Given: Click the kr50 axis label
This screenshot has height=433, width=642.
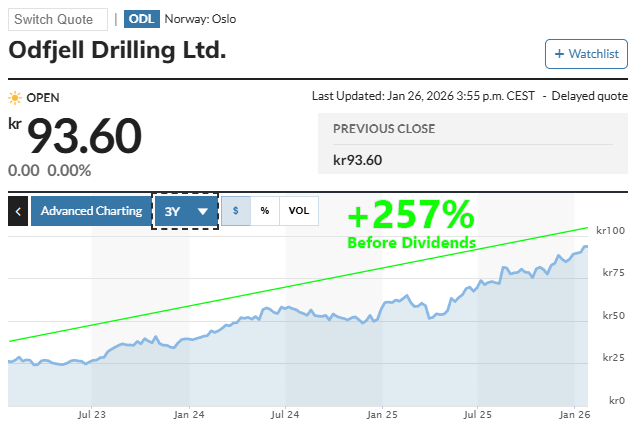Looking at the screenshot, I should tap(614, 316).
